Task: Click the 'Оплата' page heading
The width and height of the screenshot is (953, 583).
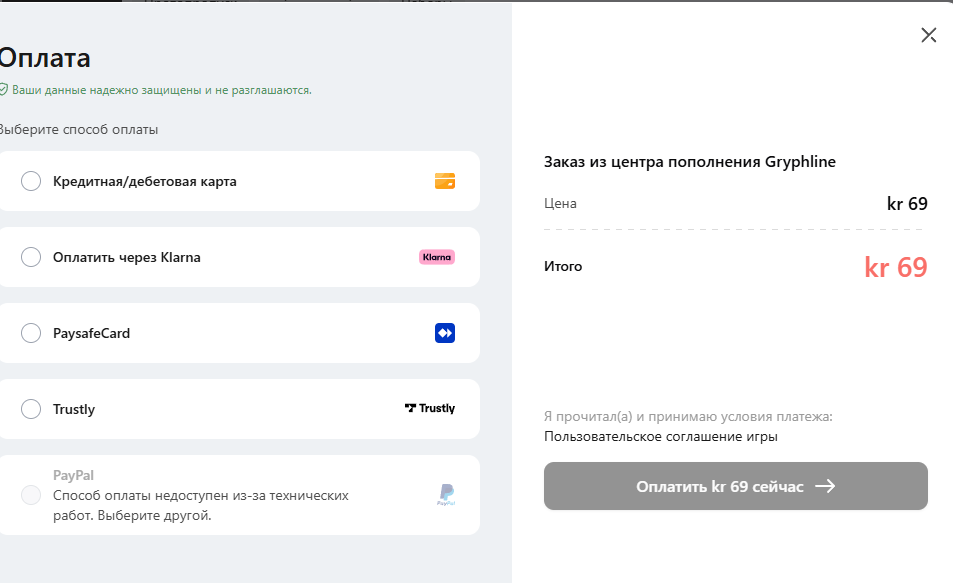Action: click(44, 57)
